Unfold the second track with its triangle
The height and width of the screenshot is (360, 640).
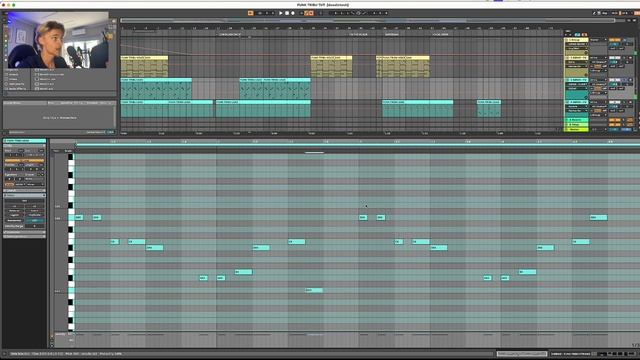pyautogui.click(x=567, y=58)
